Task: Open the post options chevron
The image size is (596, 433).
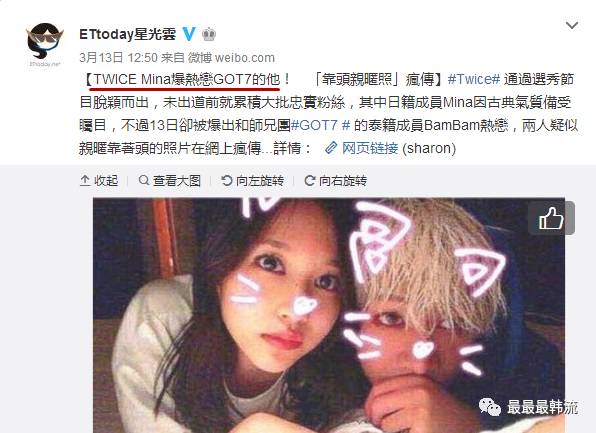Action: point(572,25)
